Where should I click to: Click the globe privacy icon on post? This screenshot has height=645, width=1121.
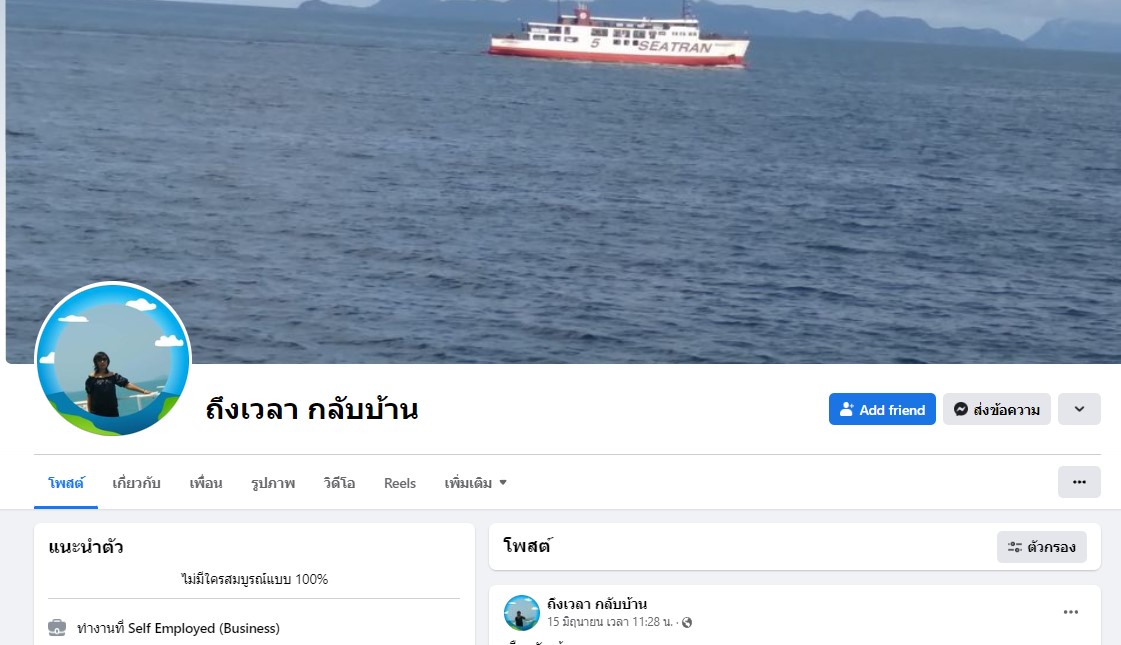coord(687,622)
